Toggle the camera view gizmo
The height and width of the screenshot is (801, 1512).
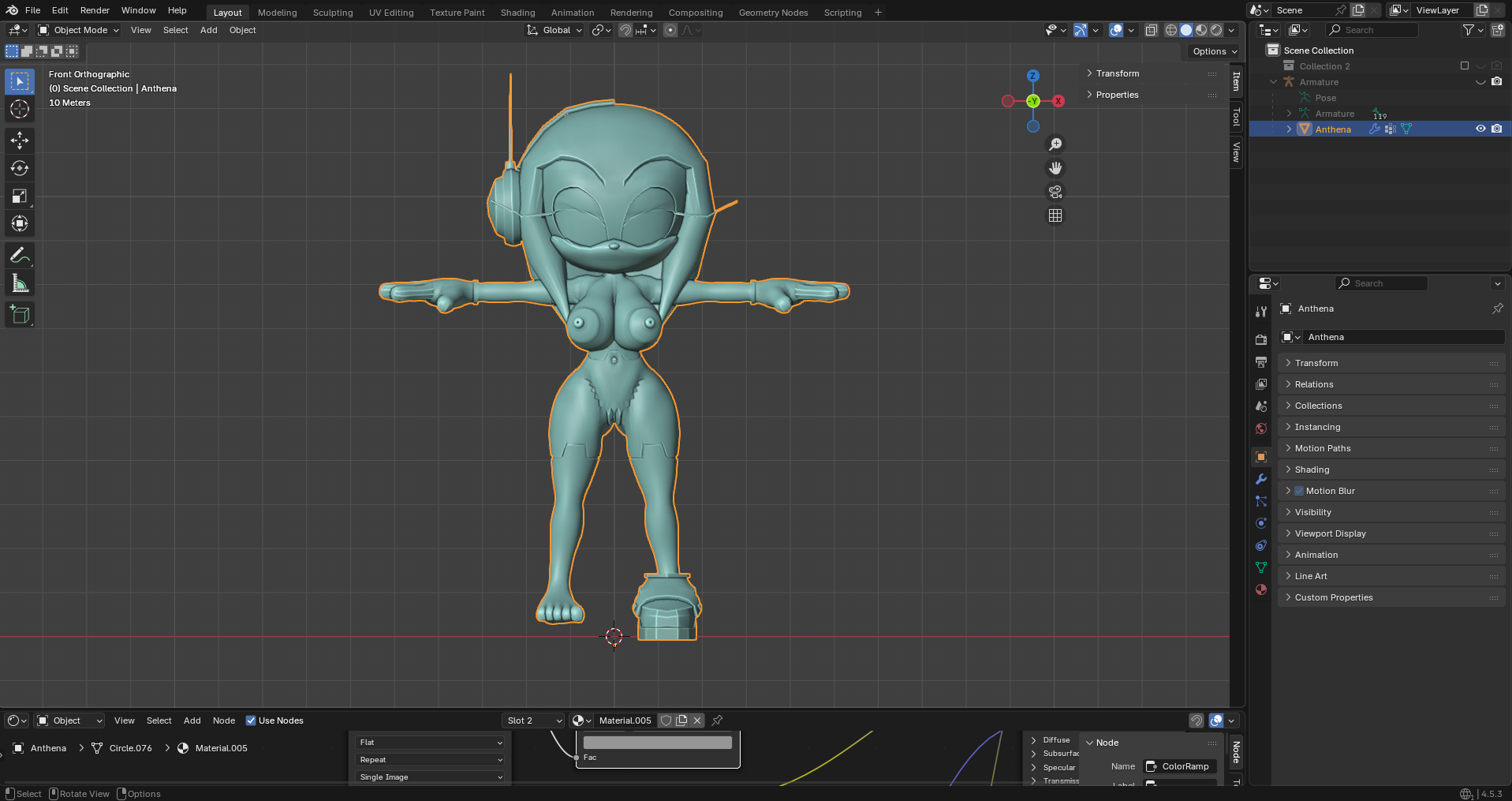(x=1055, y=192)
